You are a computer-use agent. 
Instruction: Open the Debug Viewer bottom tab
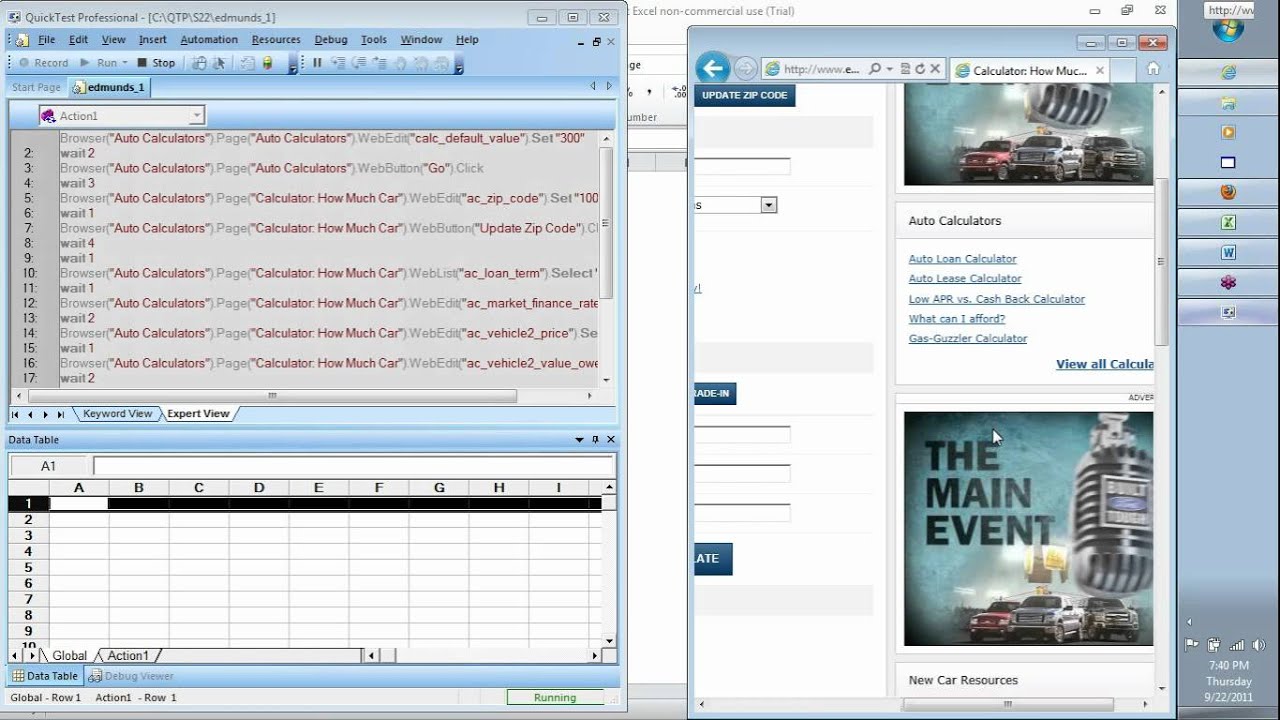[131, 676]
